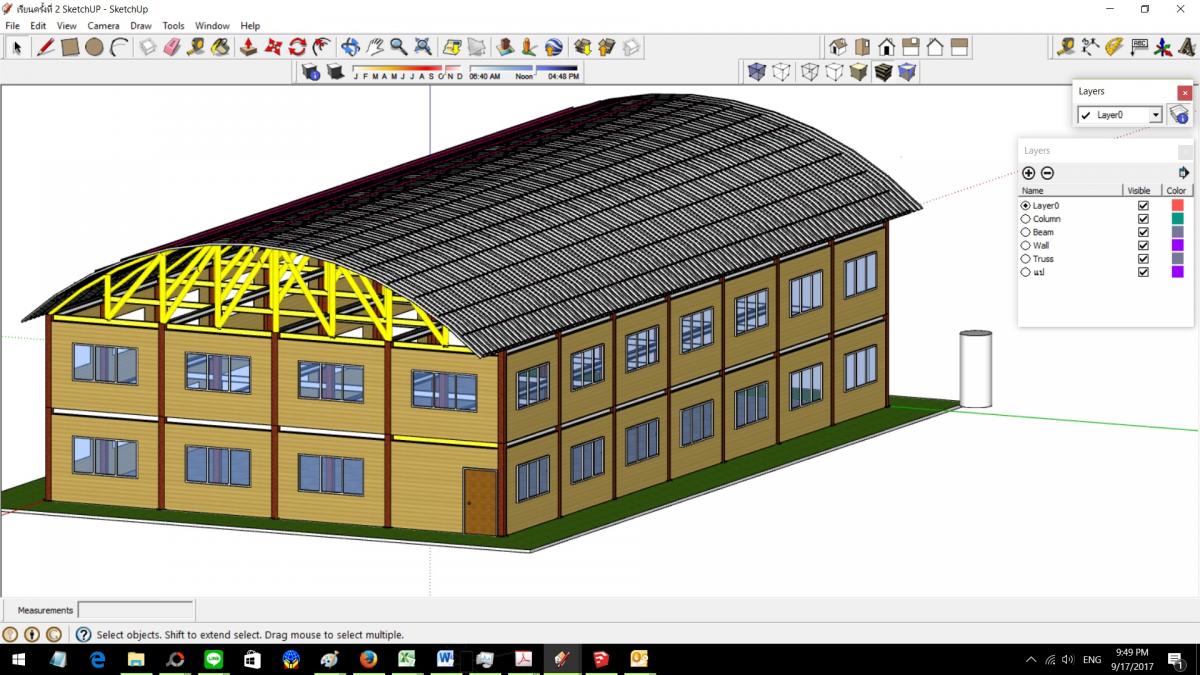
Task: Switch to Iso view icon
Action: coord(838,47)
